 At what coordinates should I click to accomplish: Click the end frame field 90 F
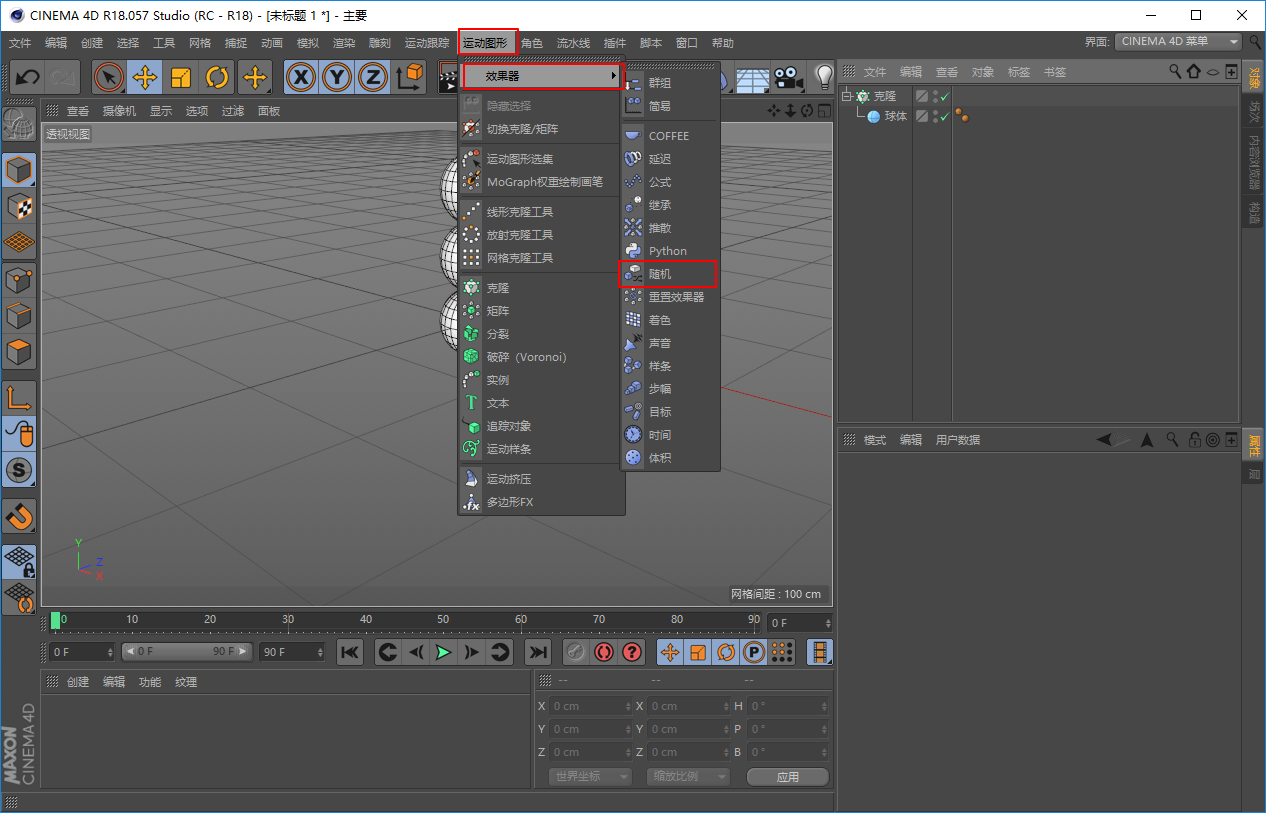coord(292,652)
